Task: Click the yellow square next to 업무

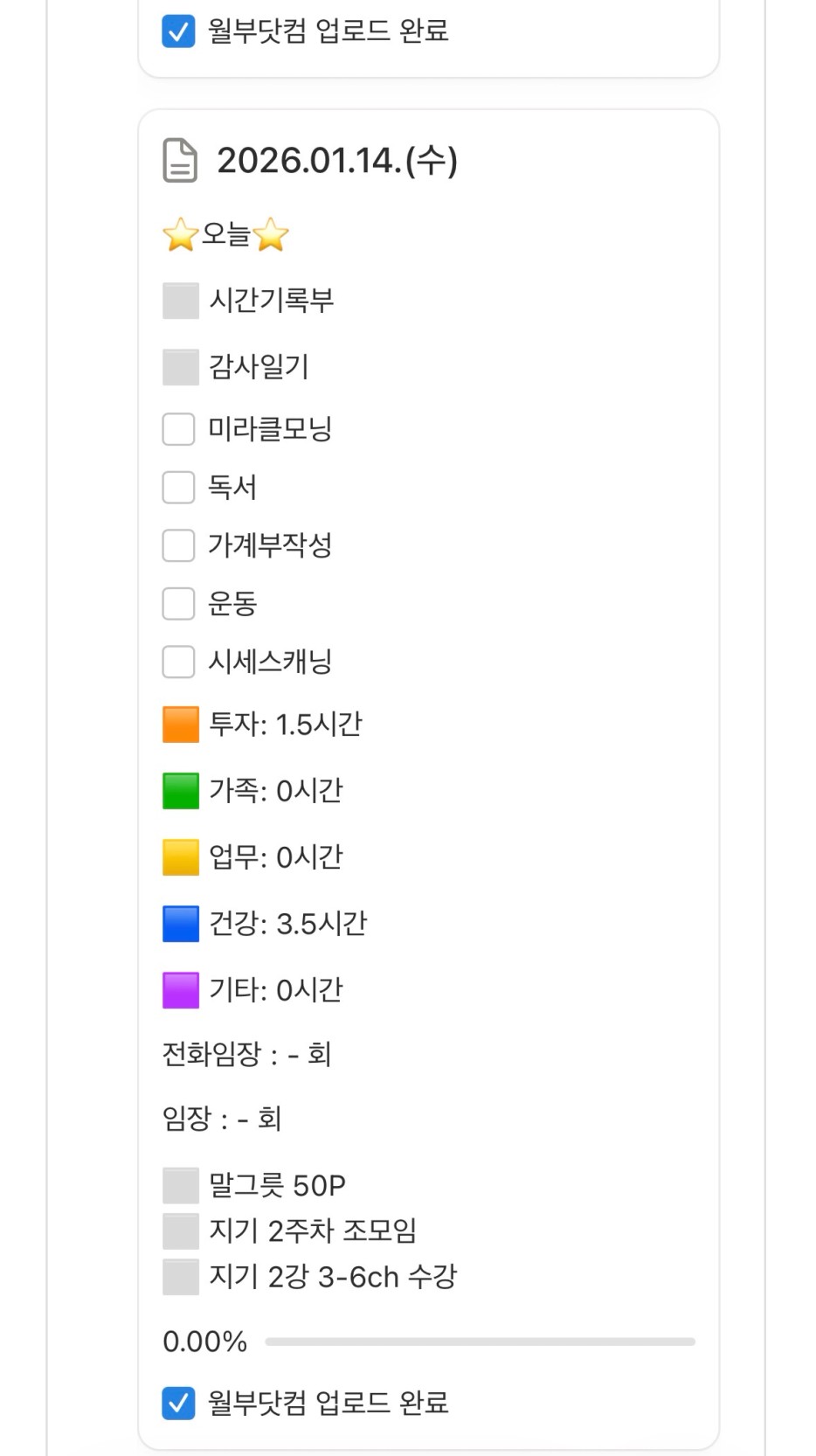Action: click(x=181, y=857)
